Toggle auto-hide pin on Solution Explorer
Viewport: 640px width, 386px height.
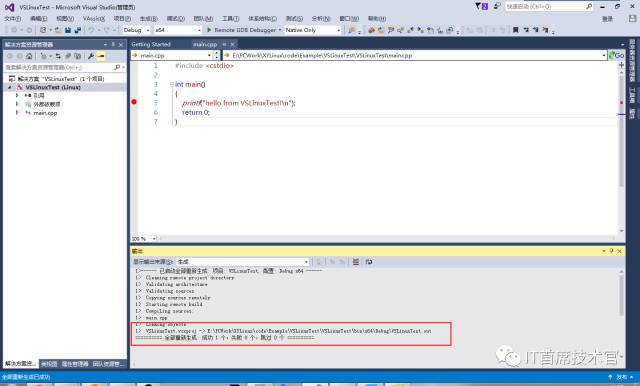tap(113, 44)
